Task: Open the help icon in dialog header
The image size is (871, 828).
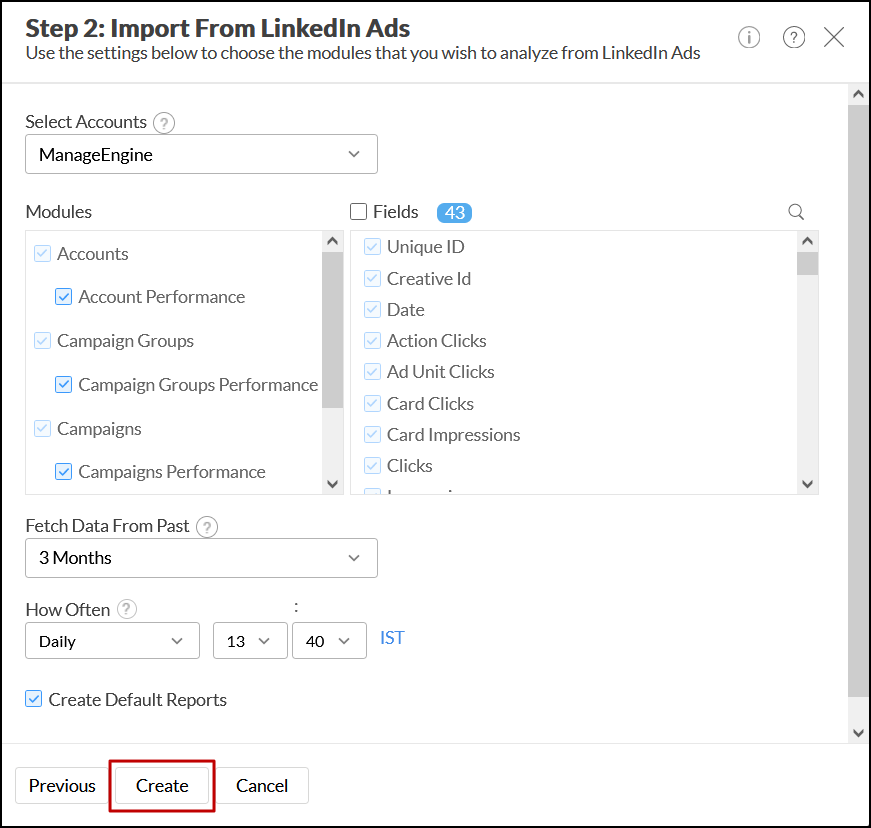Action: 794,38
